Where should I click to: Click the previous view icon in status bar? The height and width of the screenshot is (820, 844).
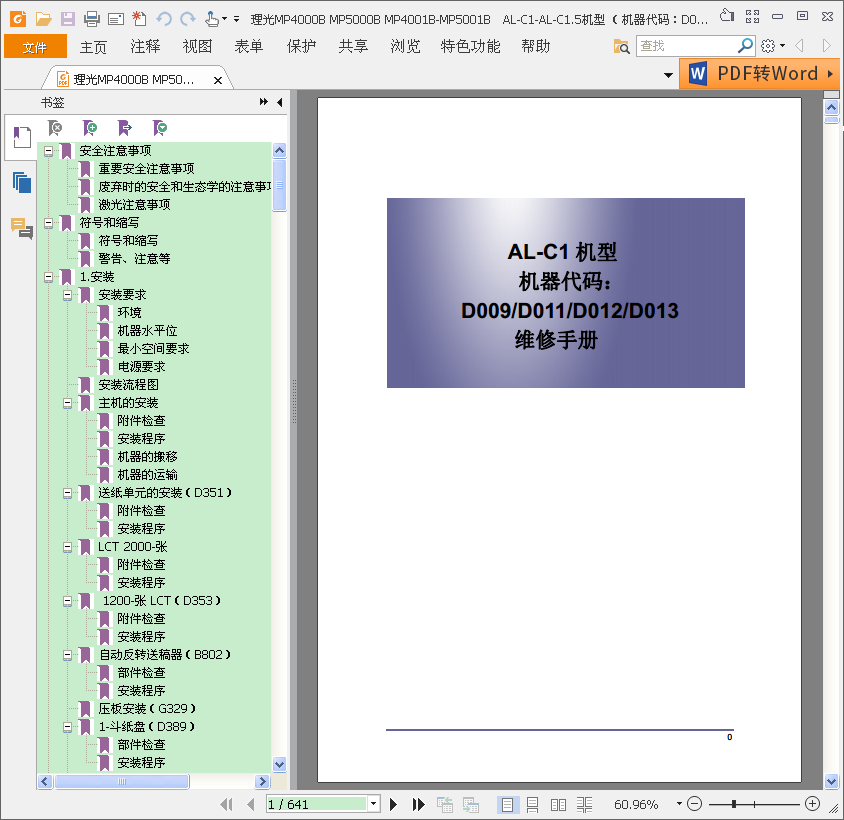click(x=445, y=804)
